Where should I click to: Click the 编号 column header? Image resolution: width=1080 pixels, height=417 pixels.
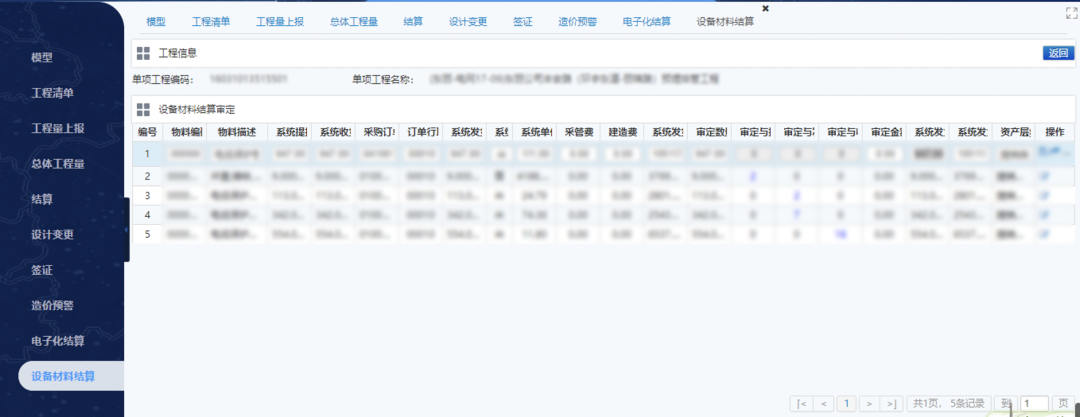click(147, 132)
